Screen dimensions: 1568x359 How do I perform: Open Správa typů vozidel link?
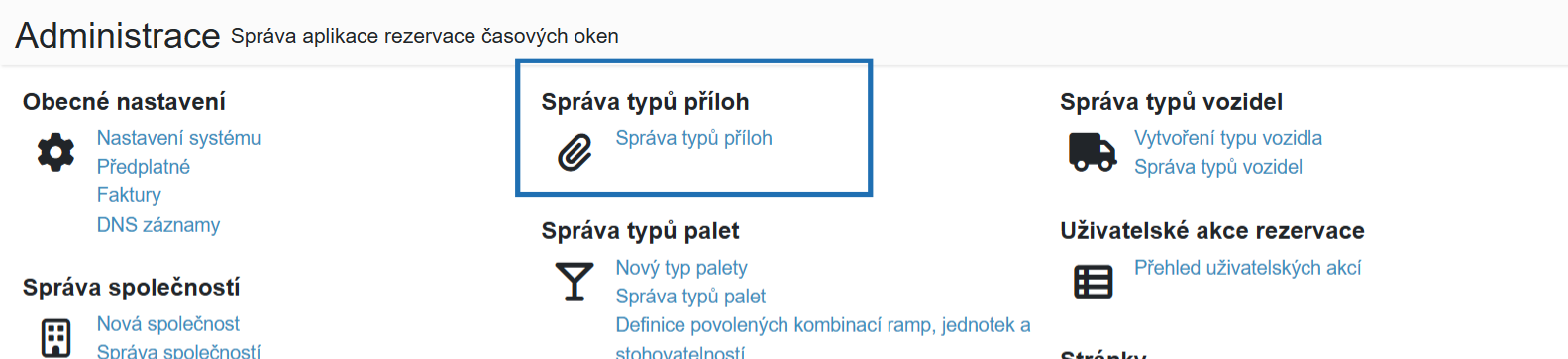click(1218, 167)
